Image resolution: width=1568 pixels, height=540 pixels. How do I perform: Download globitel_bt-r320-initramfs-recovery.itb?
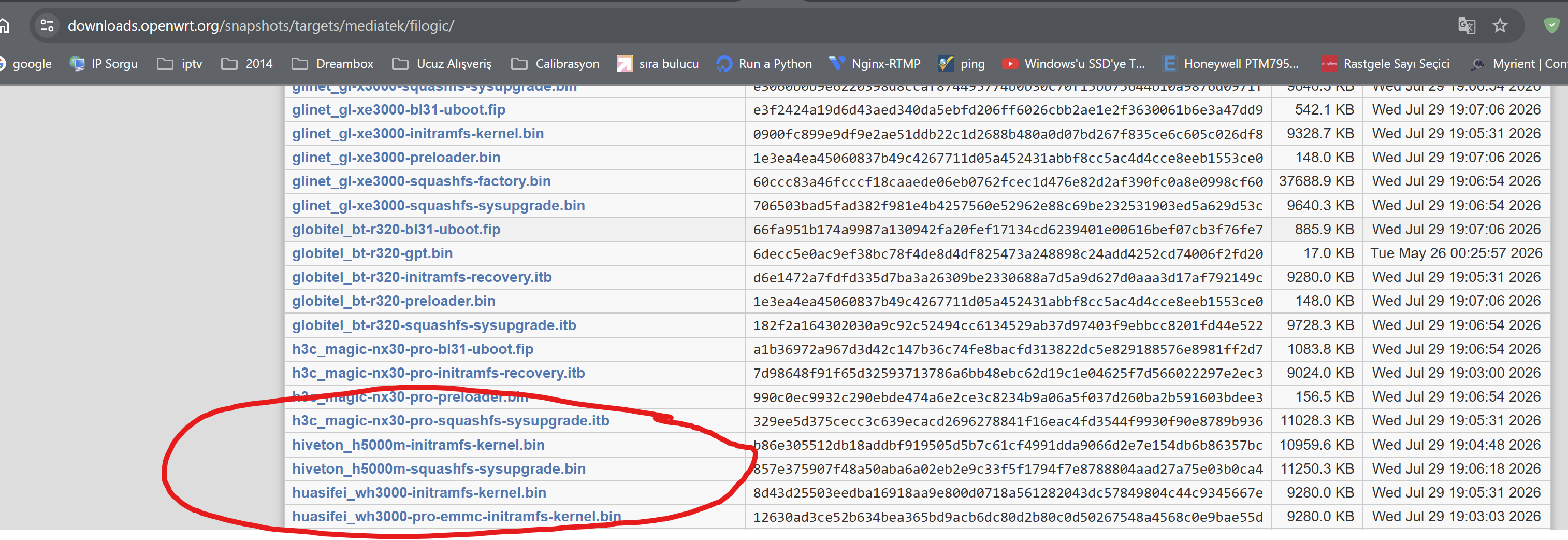tap(422, 277)
